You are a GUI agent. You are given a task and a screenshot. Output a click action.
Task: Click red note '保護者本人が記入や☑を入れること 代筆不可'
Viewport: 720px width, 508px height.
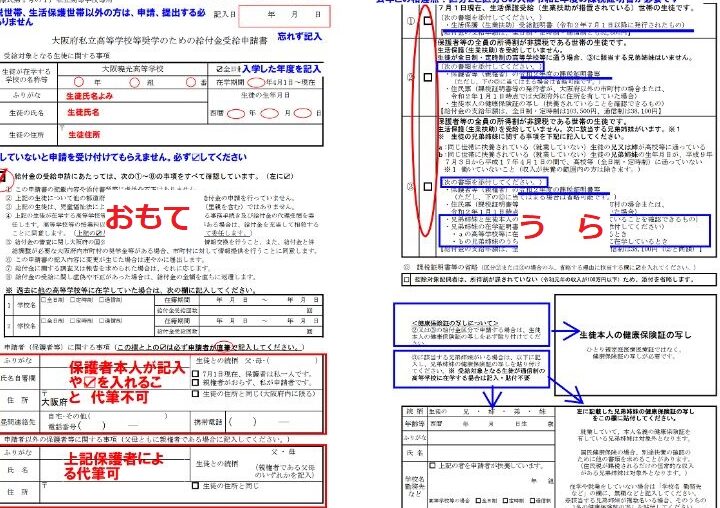127,382
